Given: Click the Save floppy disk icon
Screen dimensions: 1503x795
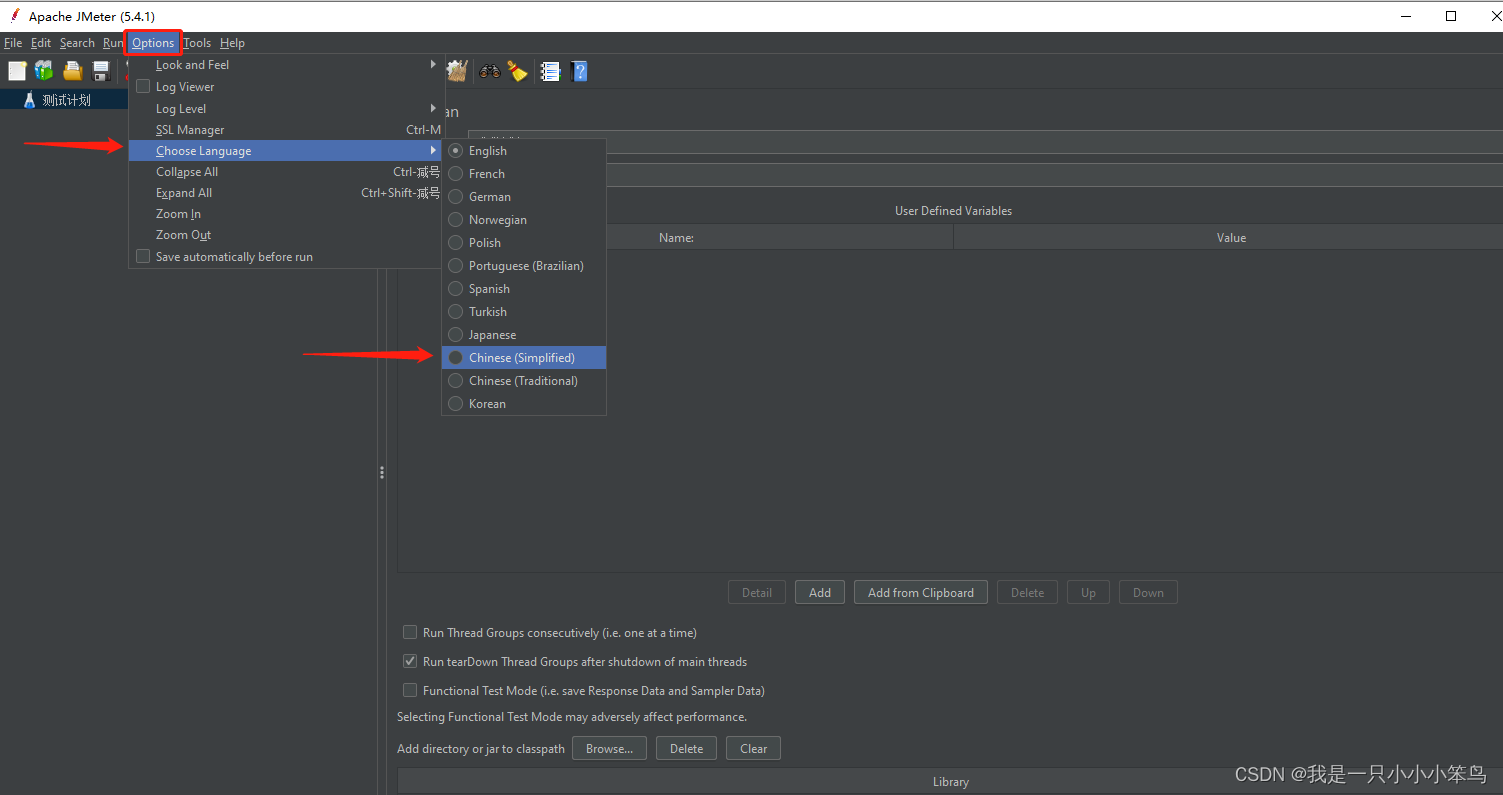Looking at the screenshot, I should pyautogui.click(x=101, y=71).
